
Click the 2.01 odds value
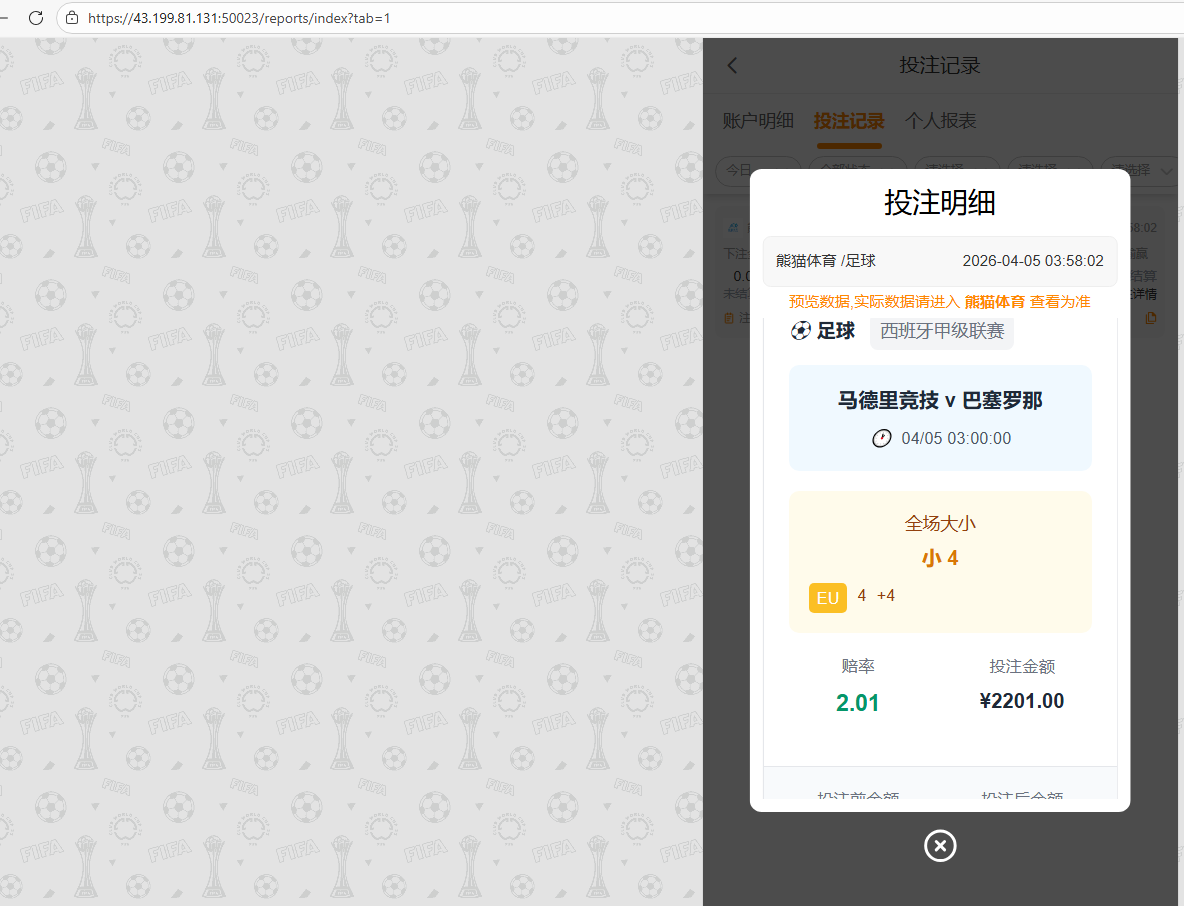click(857, 703)
